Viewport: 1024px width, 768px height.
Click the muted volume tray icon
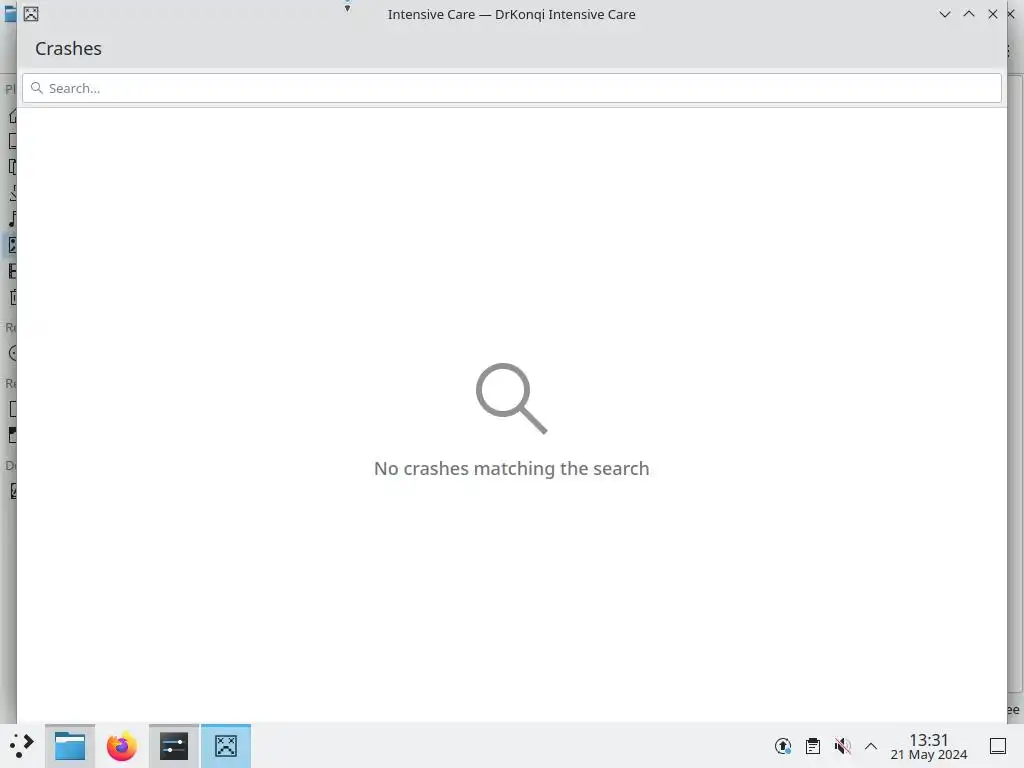(842, 746)
